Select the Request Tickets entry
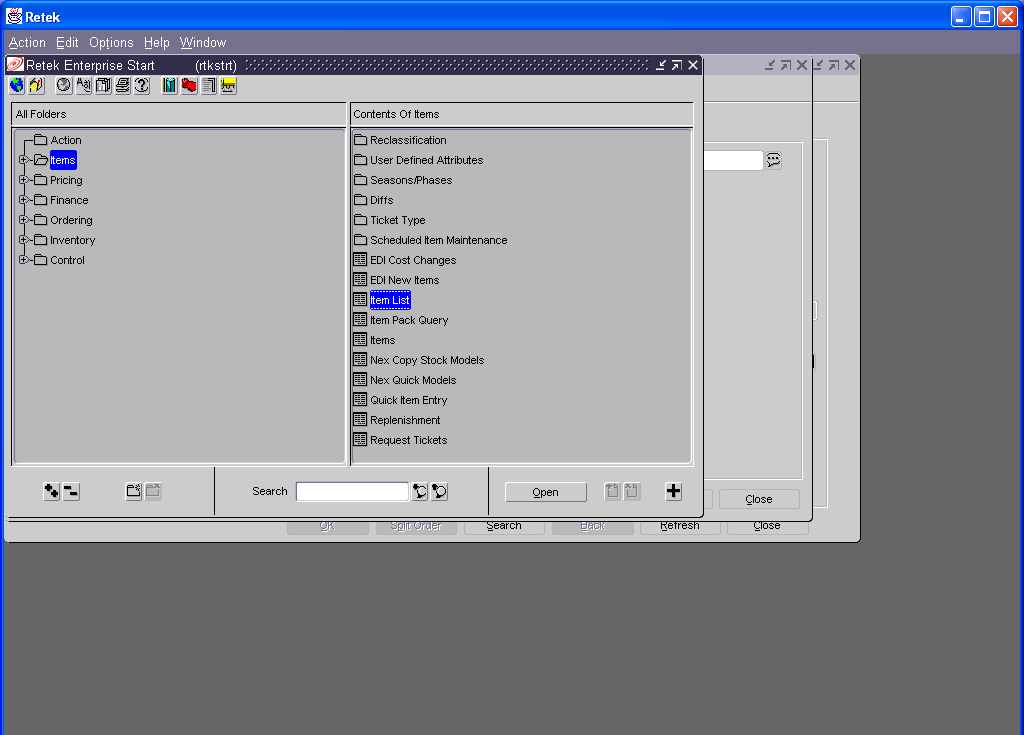This screenshot has width=1024, height=735. (x=408, y=440)
